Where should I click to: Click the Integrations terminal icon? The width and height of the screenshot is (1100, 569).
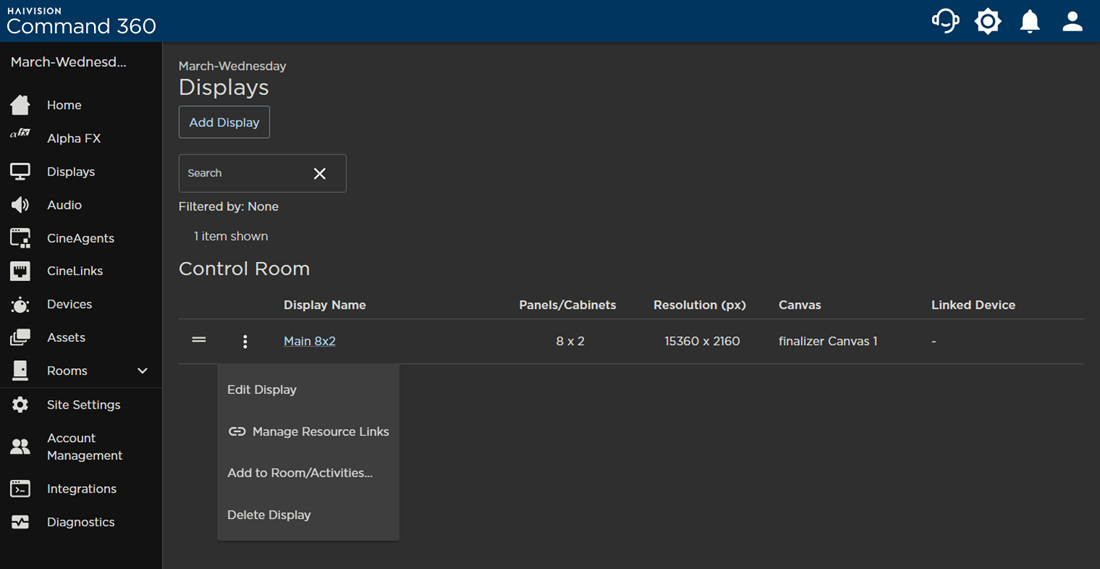pyautogui.click(x=20, y=489)
